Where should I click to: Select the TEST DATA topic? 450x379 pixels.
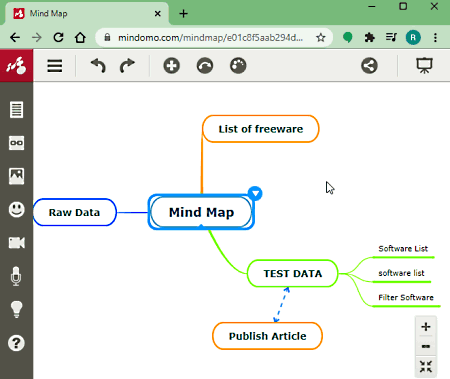(x=293, y=274)
